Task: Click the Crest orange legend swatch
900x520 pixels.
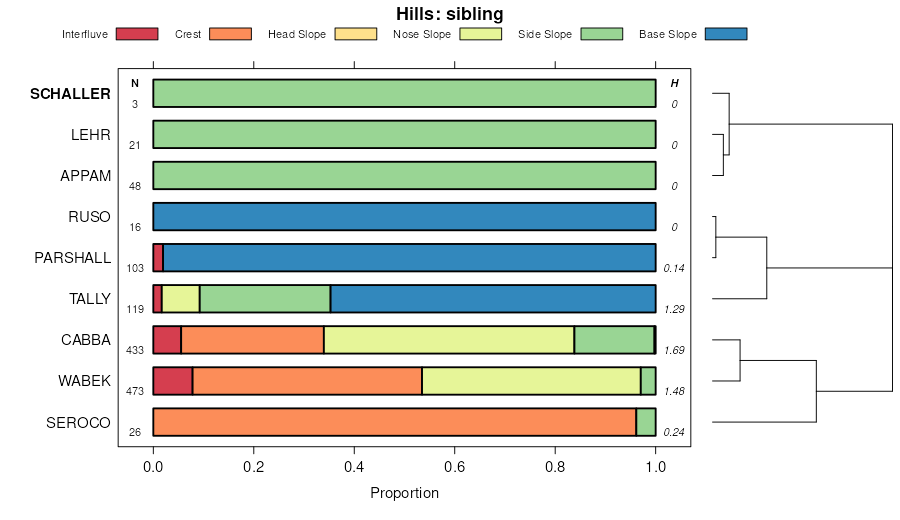Action: pos(230,34)
